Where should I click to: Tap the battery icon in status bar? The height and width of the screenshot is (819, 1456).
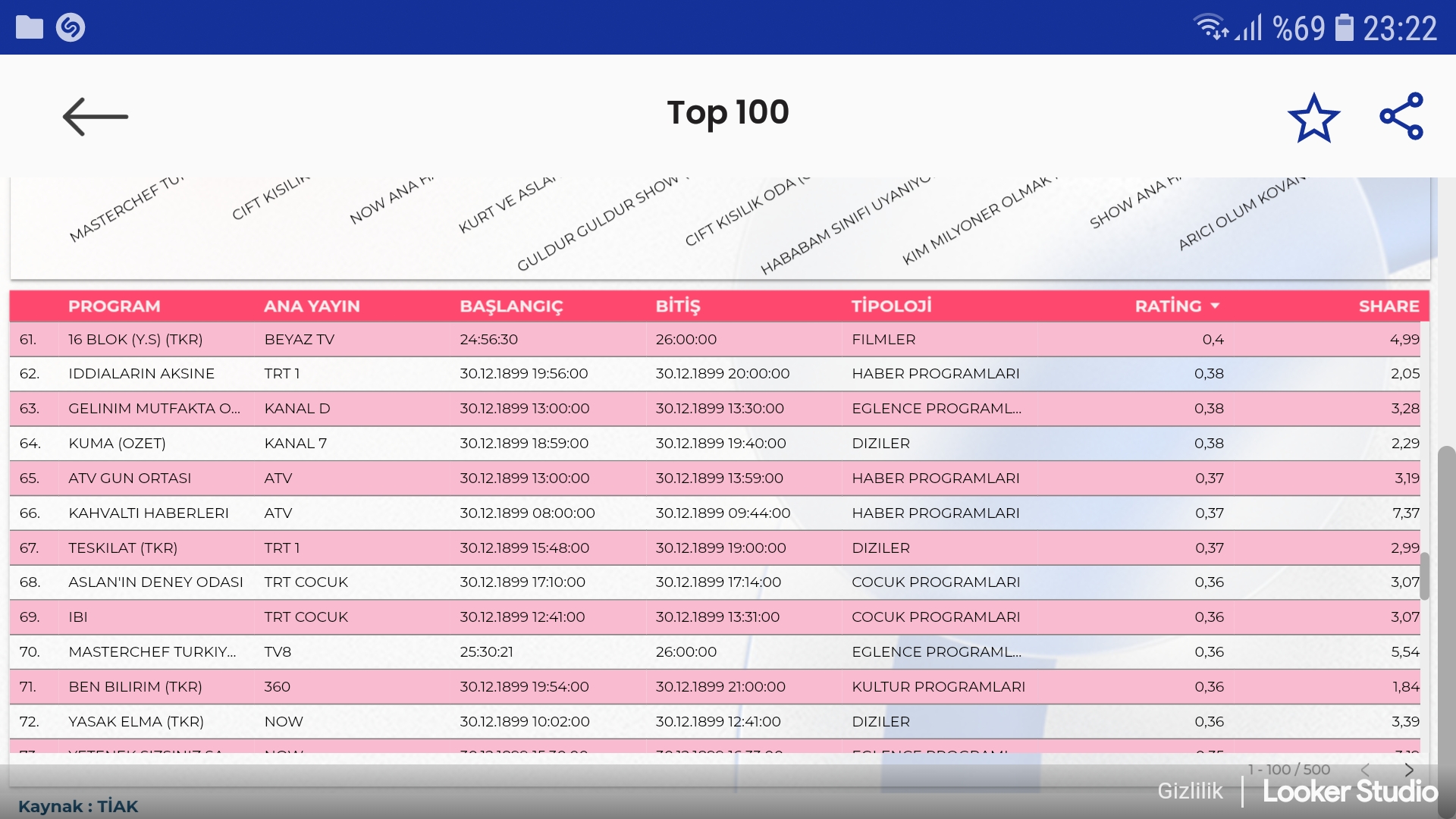[x=1344, y=28]
